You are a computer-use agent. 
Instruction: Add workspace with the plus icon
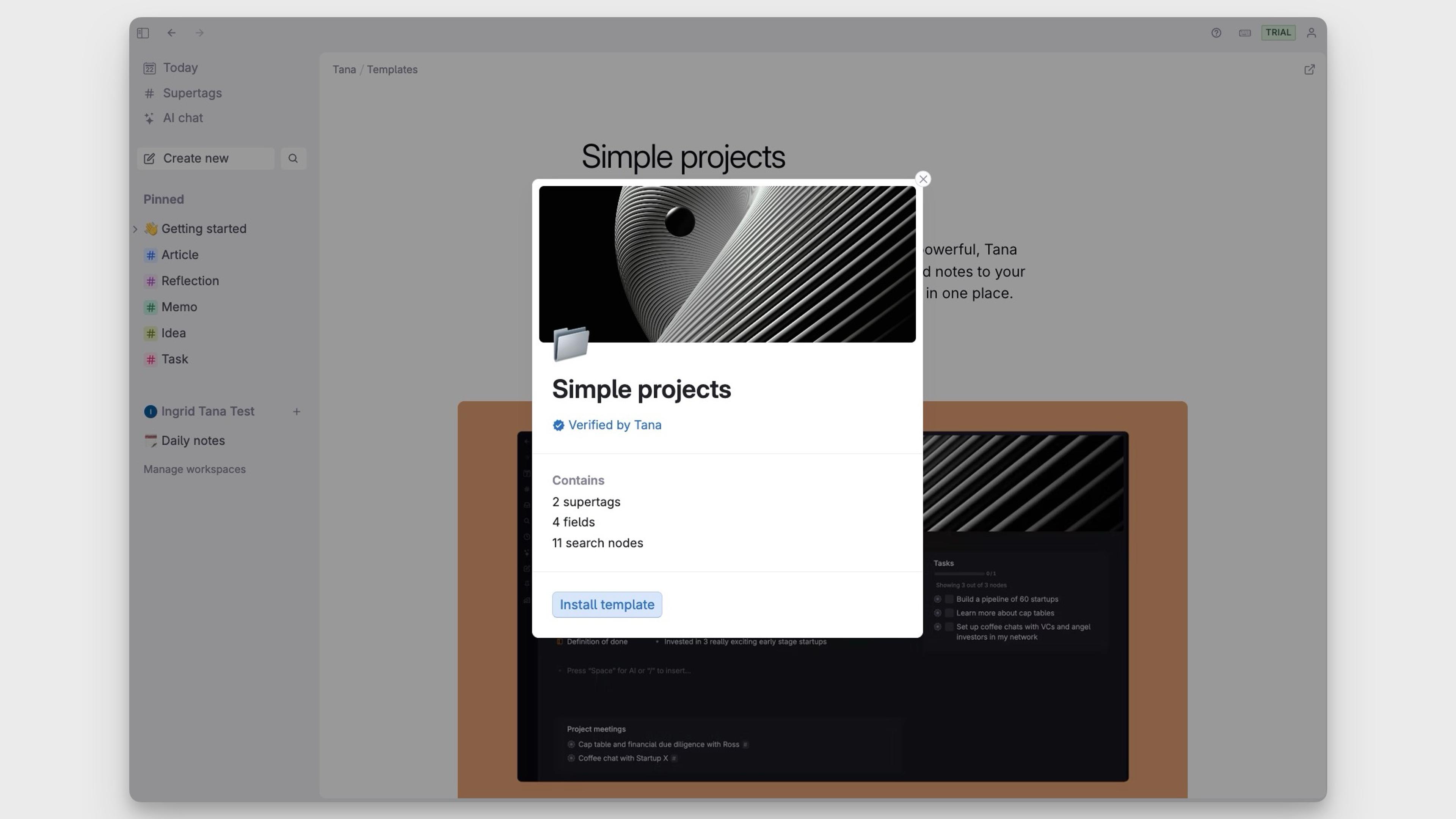pos(296,412)
